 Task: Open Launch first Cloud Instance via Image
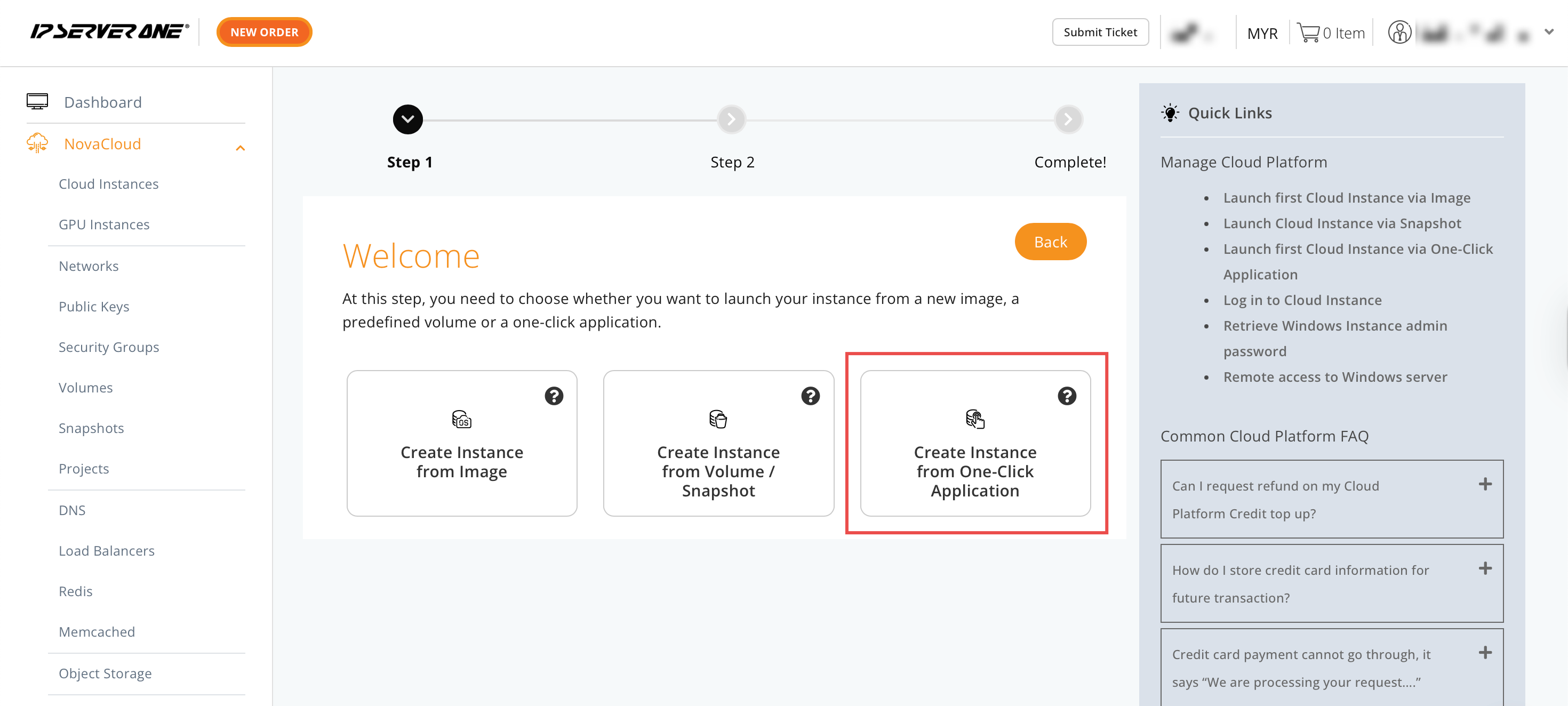click(1347, 198)
